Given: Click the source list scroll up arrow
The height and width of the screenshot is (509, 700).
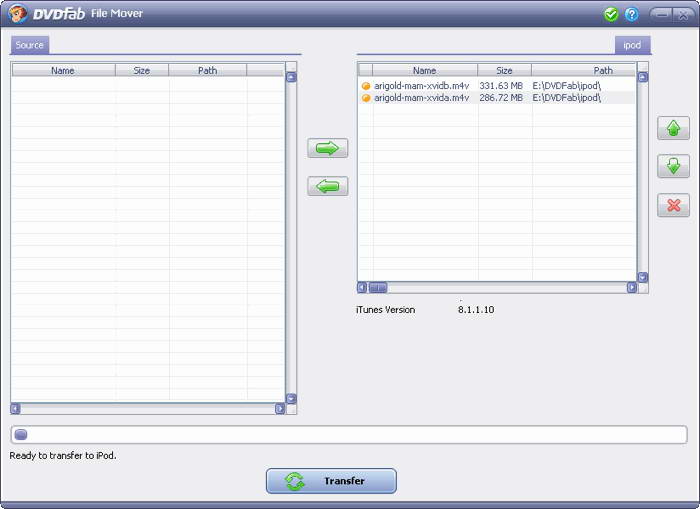Looking at the screenshot, I should (x=291, y=77).
